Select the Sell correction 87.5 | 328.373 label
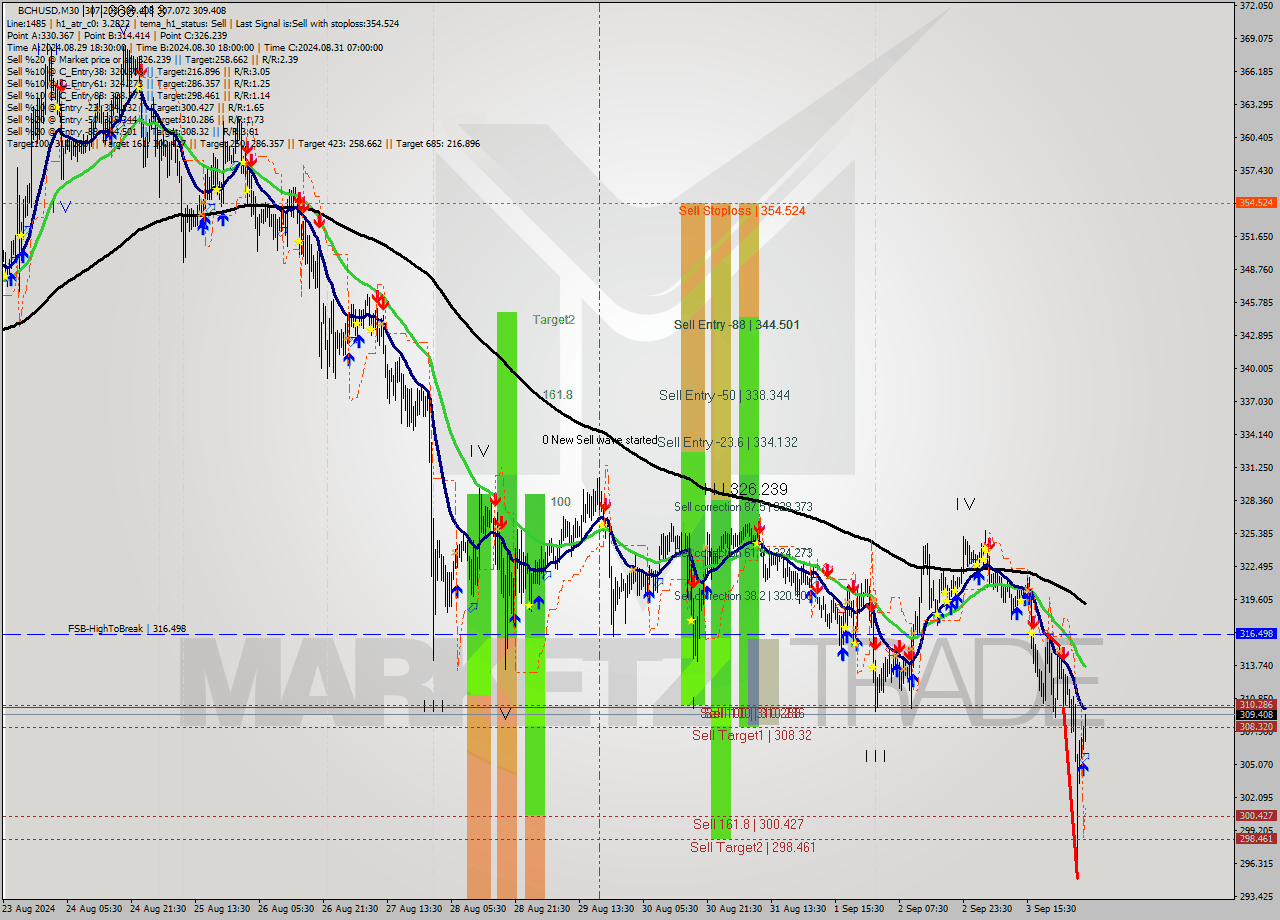The image size is (1280, 920). (x=743, y=507)
